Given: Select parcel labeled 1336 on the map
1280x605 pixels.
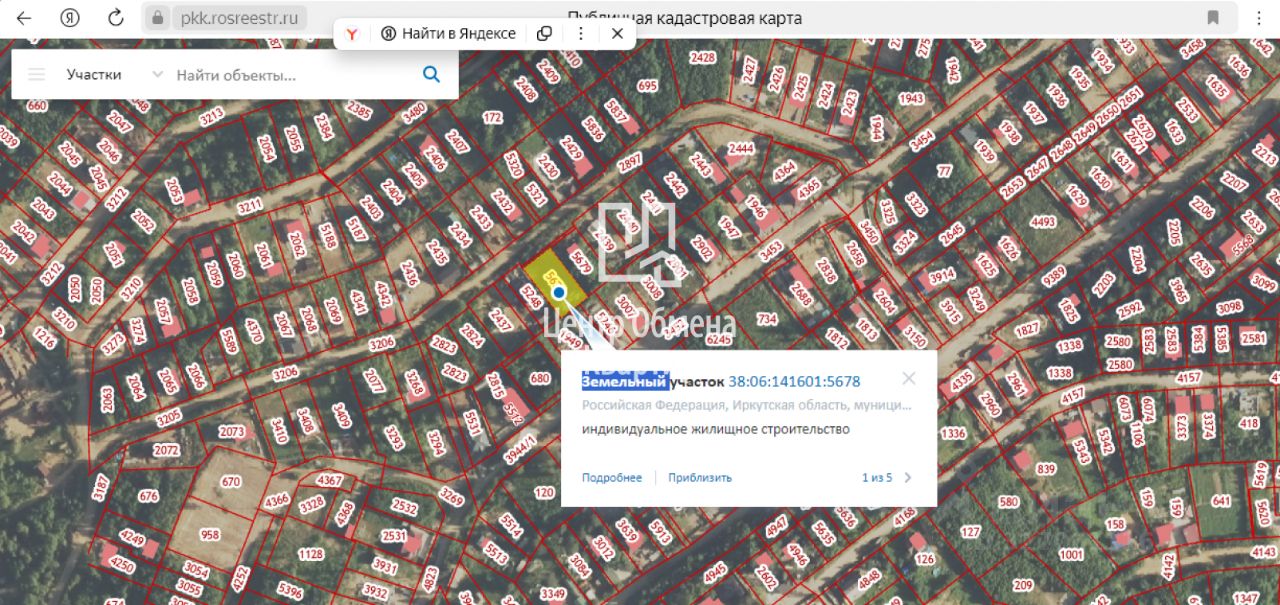Looking at the screenshot, I should (953, 433).
